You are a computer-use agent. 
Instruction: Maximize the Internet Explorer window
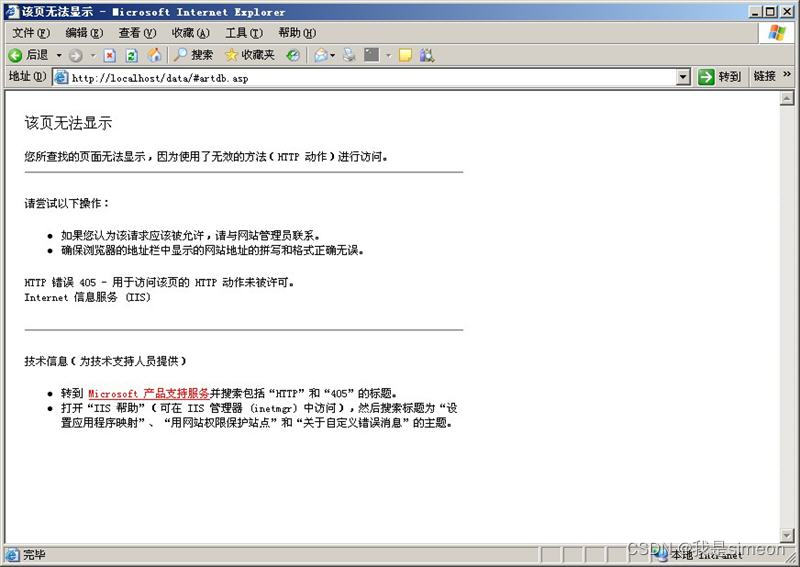(x=770, y=12)
